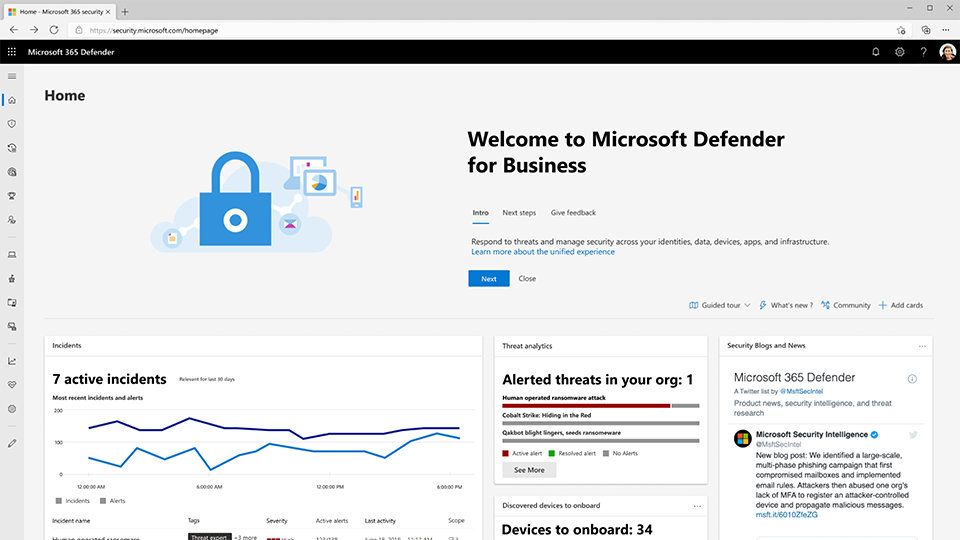Open the Hunting icon in sidebar
This screenshot has height=540, width=960.
(x=12, y=148)
